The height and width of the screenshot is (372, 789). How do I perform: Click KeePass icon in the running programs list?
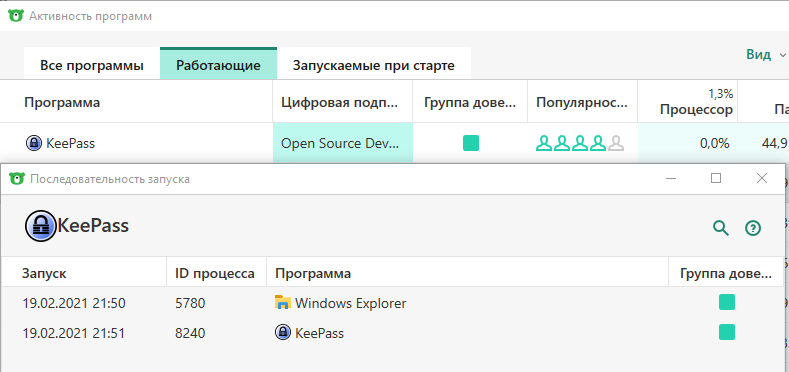34,143
